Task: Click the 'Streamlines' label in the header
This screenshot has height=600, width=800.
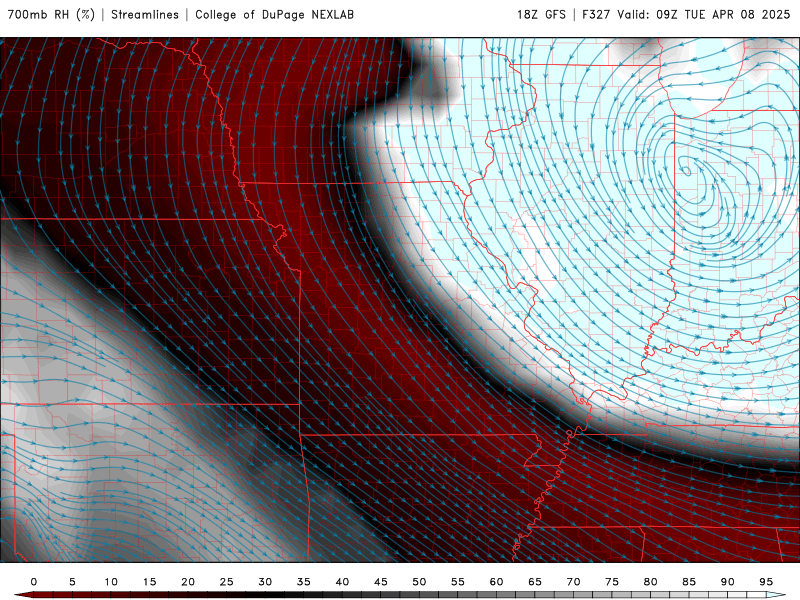Action: [x=145, y=15]
